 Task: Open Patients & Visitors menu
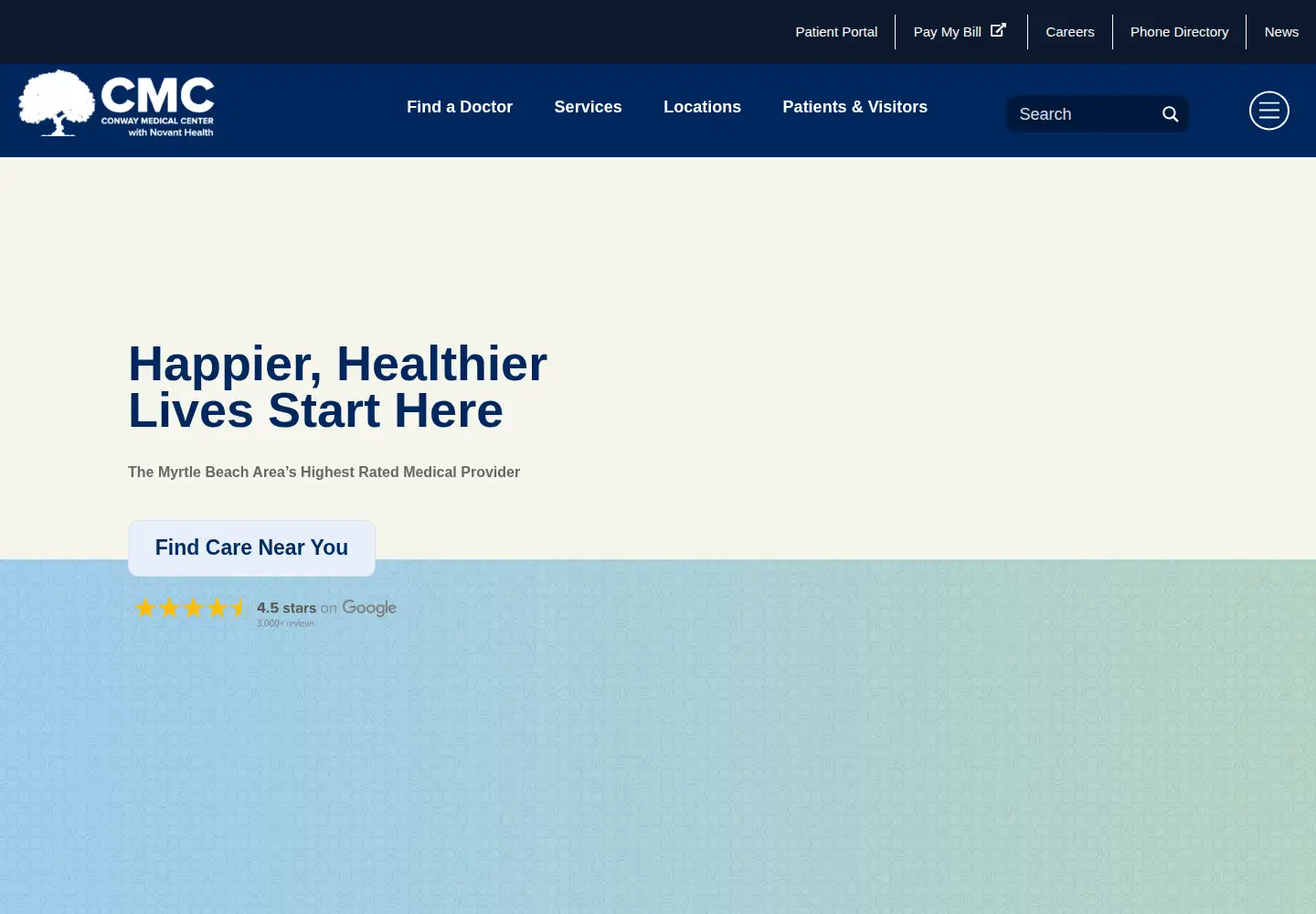tap(854, 107)
